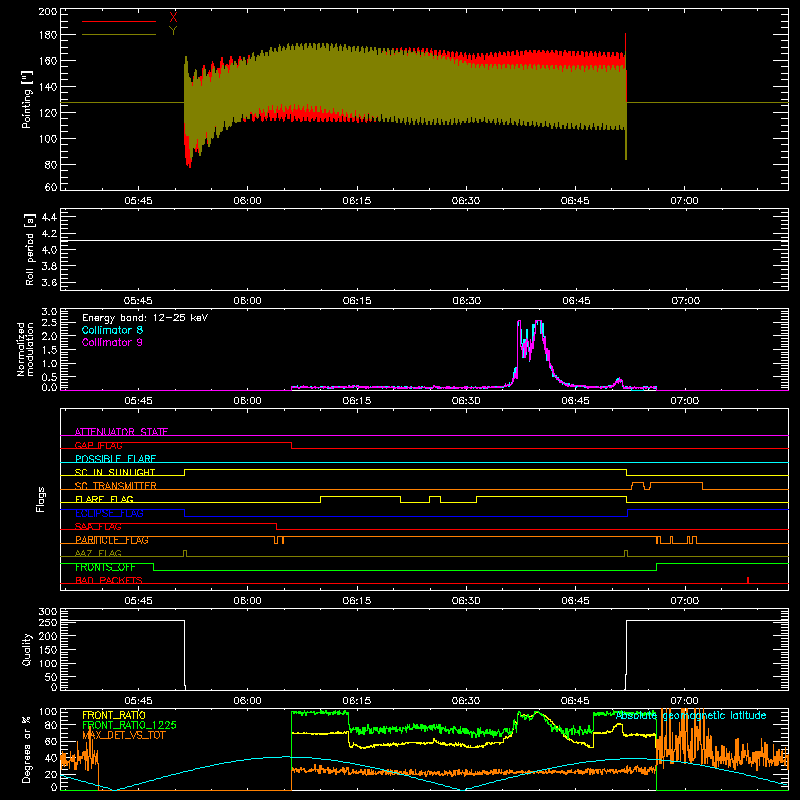The image size is (800, 800).
Task: Select the ECLIPSE_FLAG label
Action: coord(109,513)
